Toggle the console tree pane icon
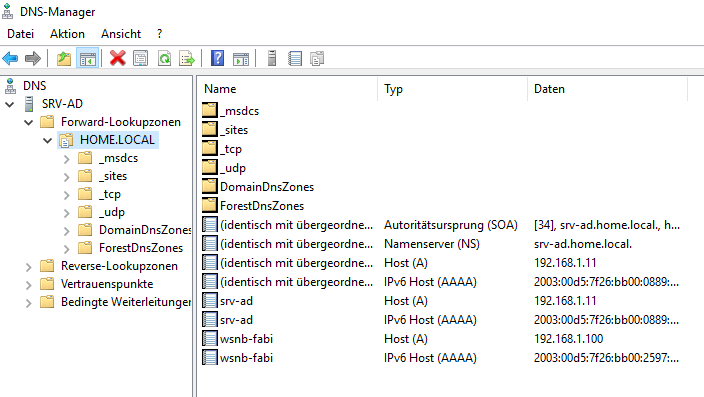The width and height of the screenshot is (704, 397). (x=88, y=58)
